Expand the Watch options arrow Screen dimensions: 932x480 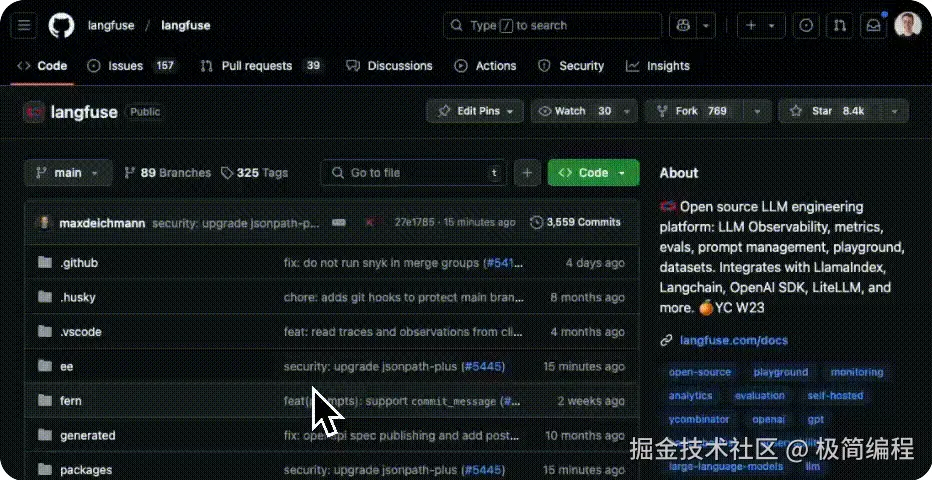[626, 111]
